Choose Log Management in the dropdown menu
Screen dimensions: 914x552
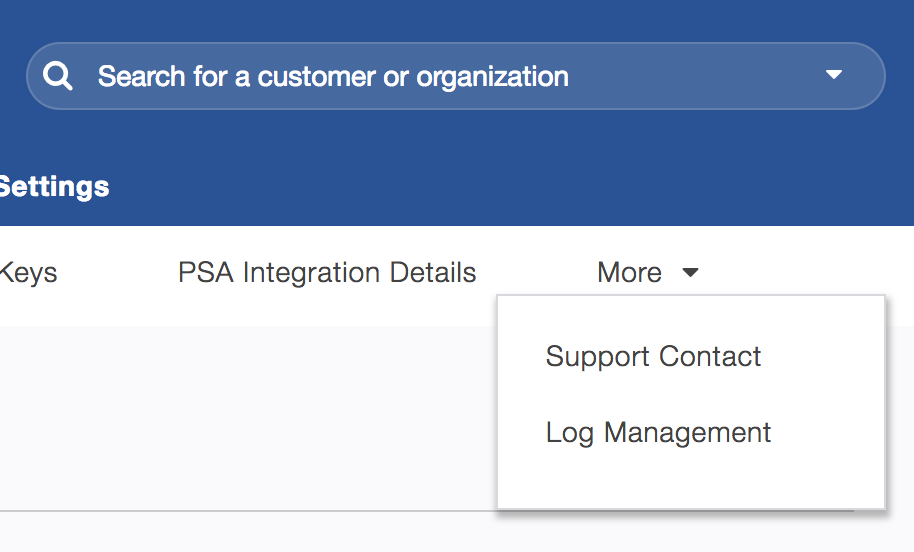click(658, 432)
